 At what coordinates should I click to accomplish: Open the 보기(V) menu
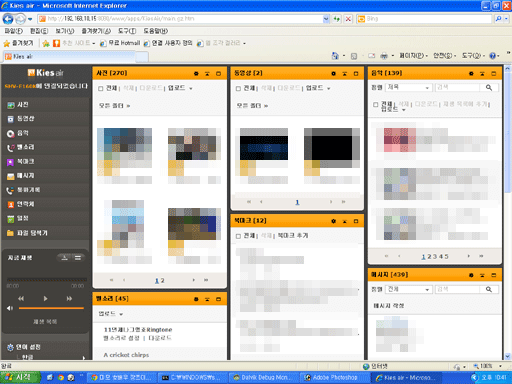coord(65,31)
